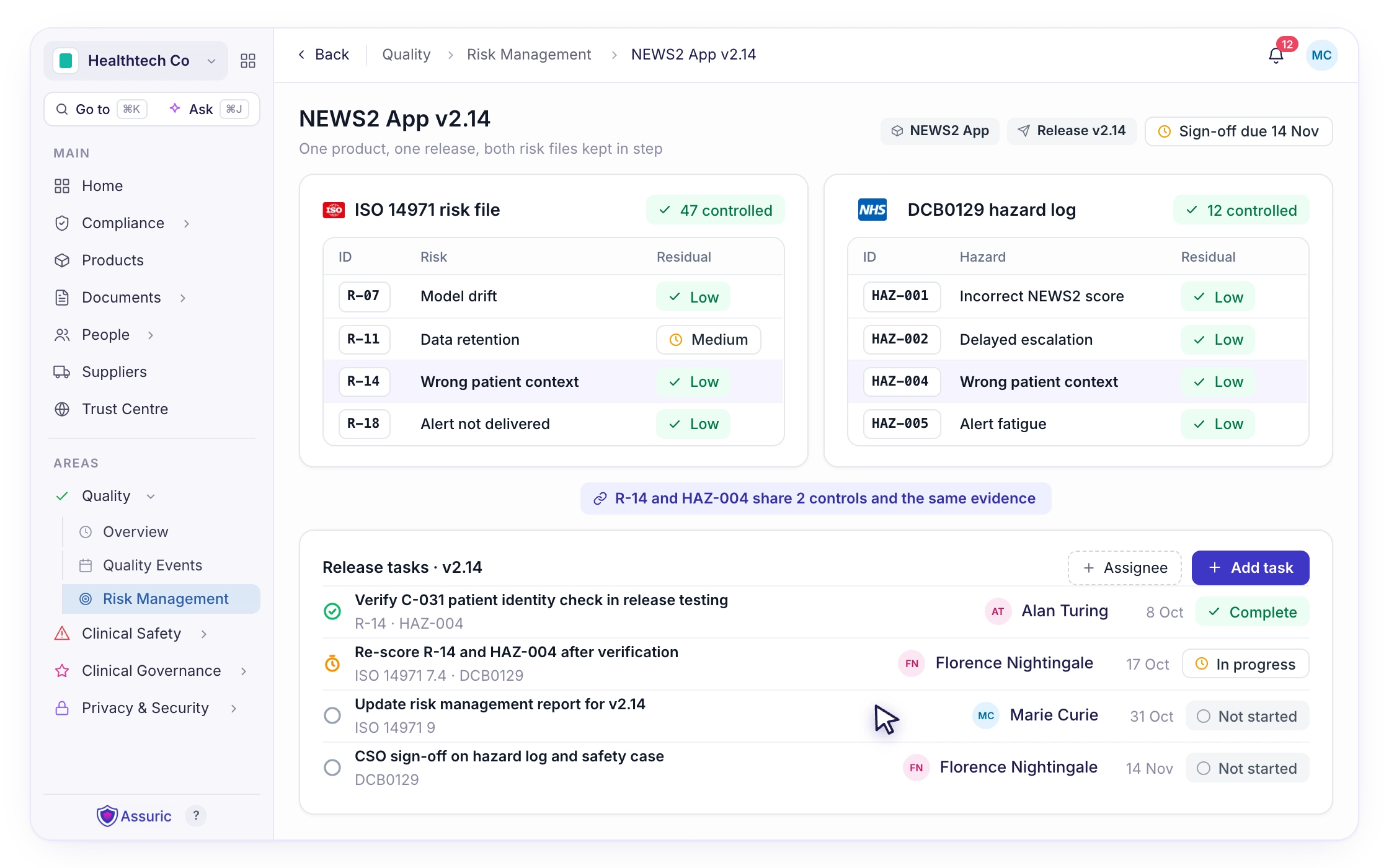Expand the Compliance section chevron
The height and width of the screenshot is (868, 1389).
click(x=187, y=223)
